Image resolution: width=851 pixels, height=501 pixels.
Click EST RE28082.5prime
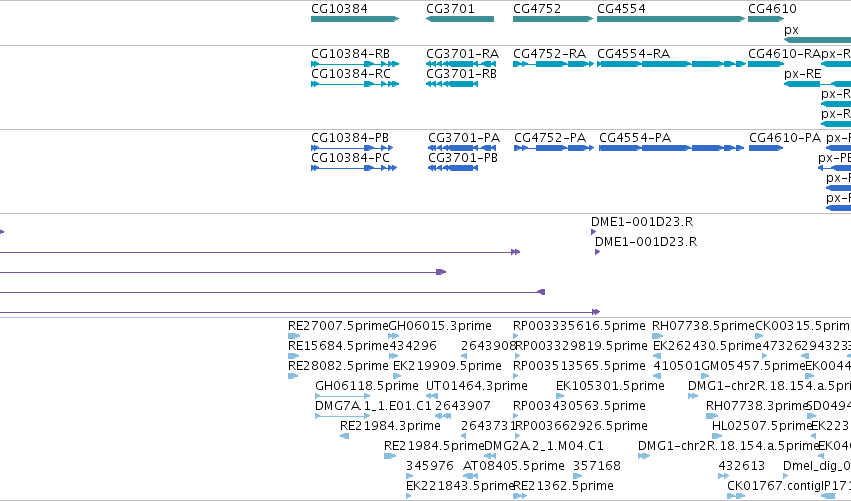338,366
